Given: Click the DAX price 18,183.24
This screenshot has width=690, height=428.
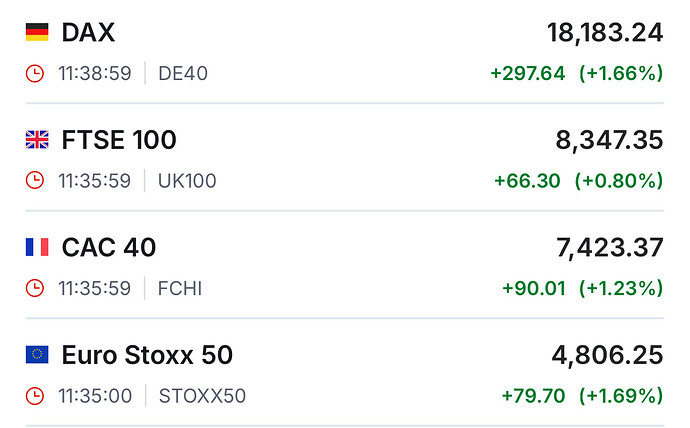Looking at the screenshot, I should click(x=604, y=33).
